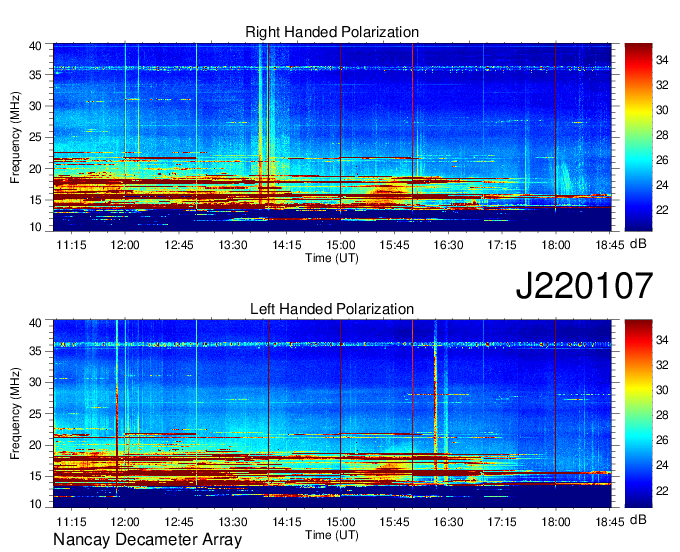Click the 'Nancay Decameter Array' caption
The image size is (680, 552).
click(x=147, y=540)
